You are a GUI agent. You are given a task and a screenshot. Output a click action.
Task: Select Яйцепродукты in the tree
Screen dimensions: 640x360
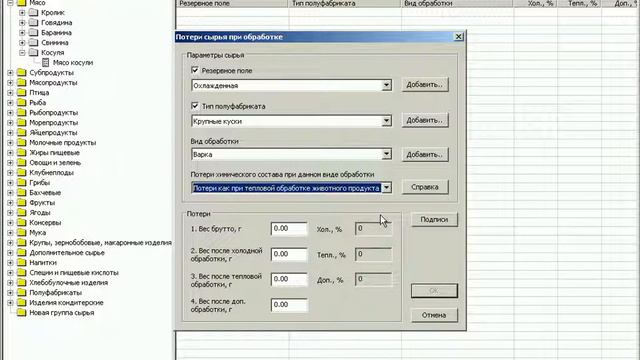tap(53, 133)
